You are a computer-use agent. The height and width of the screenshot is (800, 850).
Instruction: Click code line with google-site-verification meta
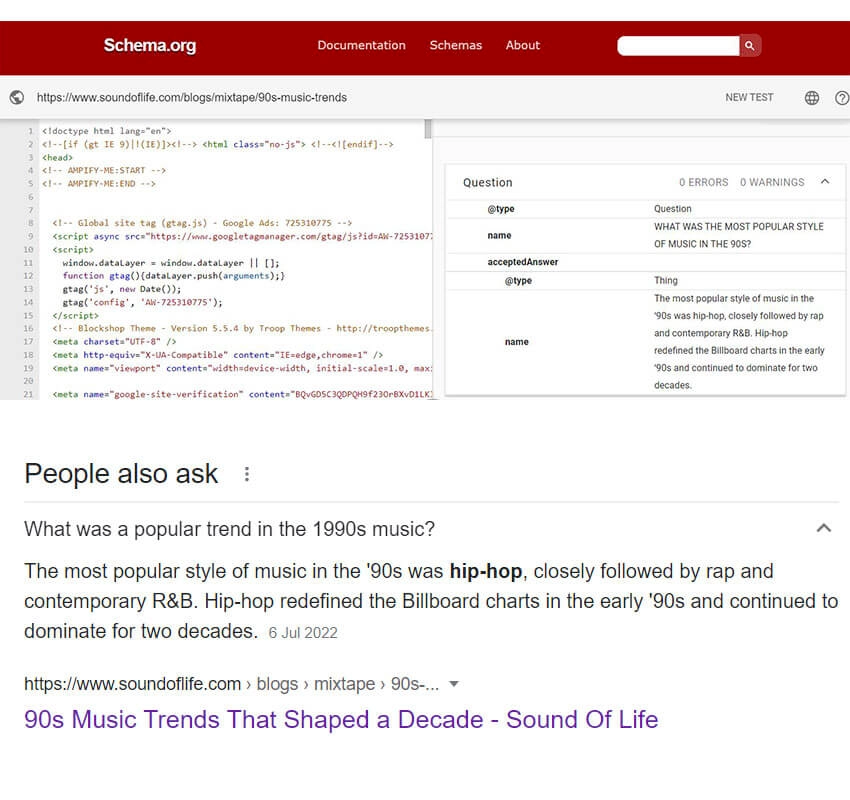click(x=242, y=395)
